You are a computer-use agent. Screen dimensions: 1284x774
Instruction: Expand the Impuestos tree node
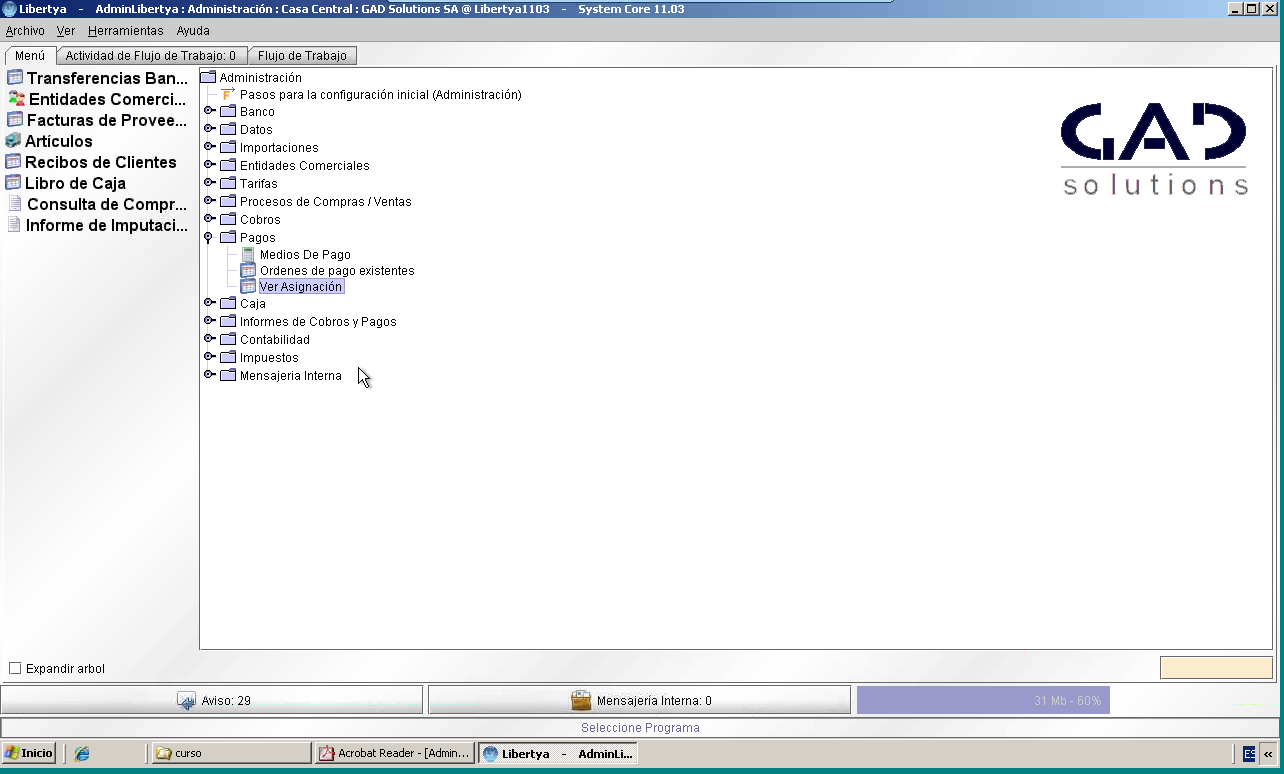(x=209, y=357)
